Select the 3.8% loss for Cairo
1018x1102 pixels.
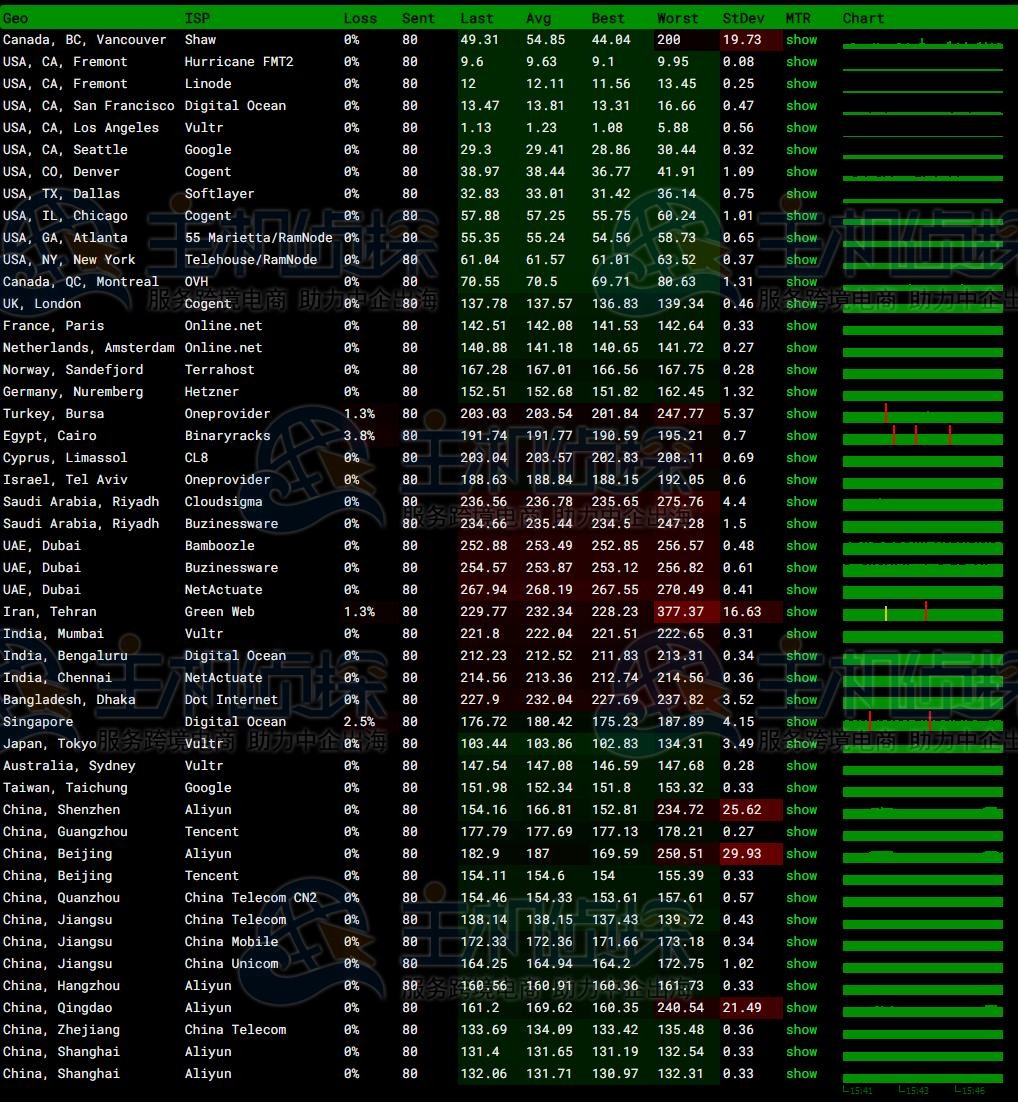pyautogui.click(x=359, y=436)
